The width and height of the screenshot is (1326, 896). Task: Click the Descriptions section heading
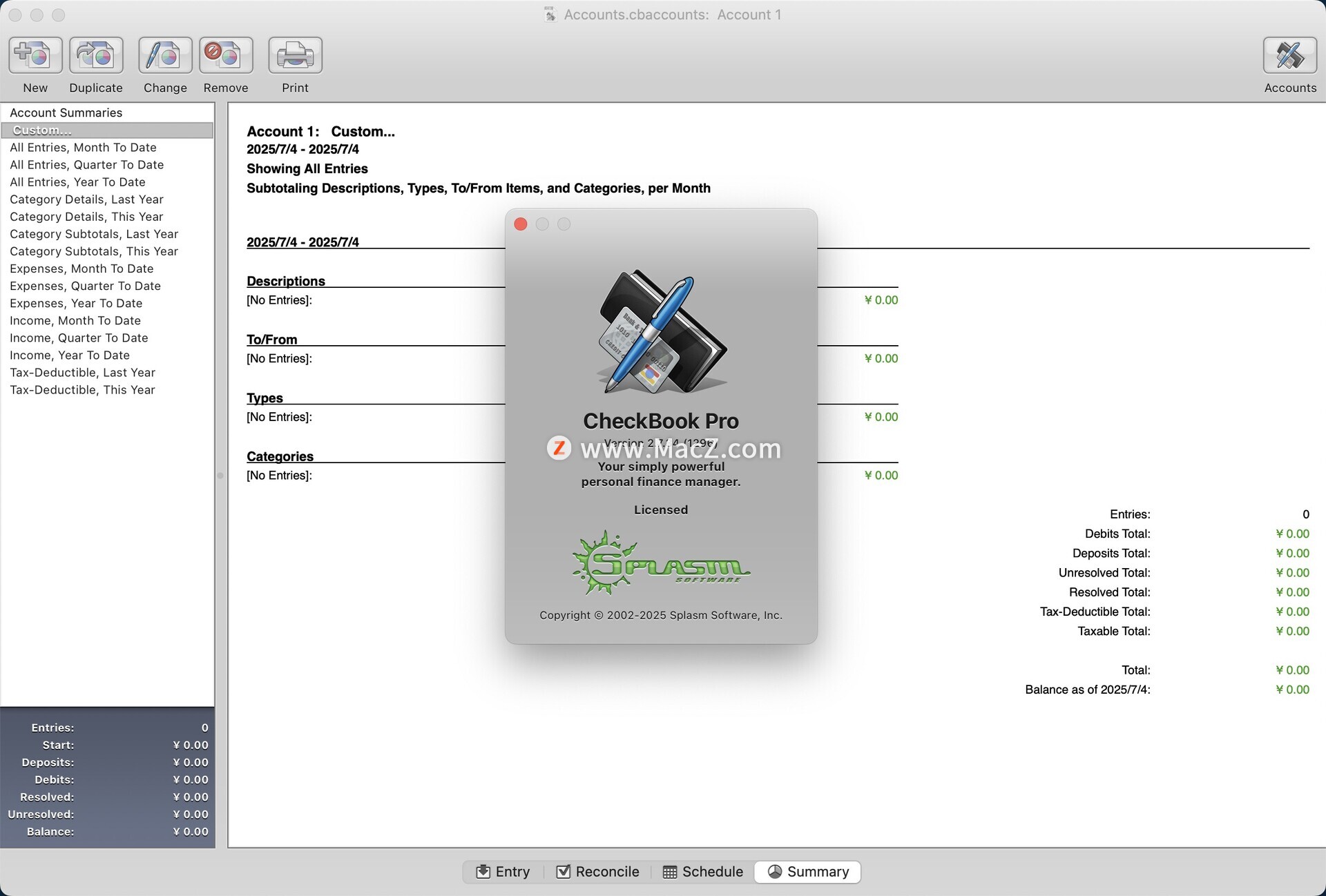click(286, 281)
